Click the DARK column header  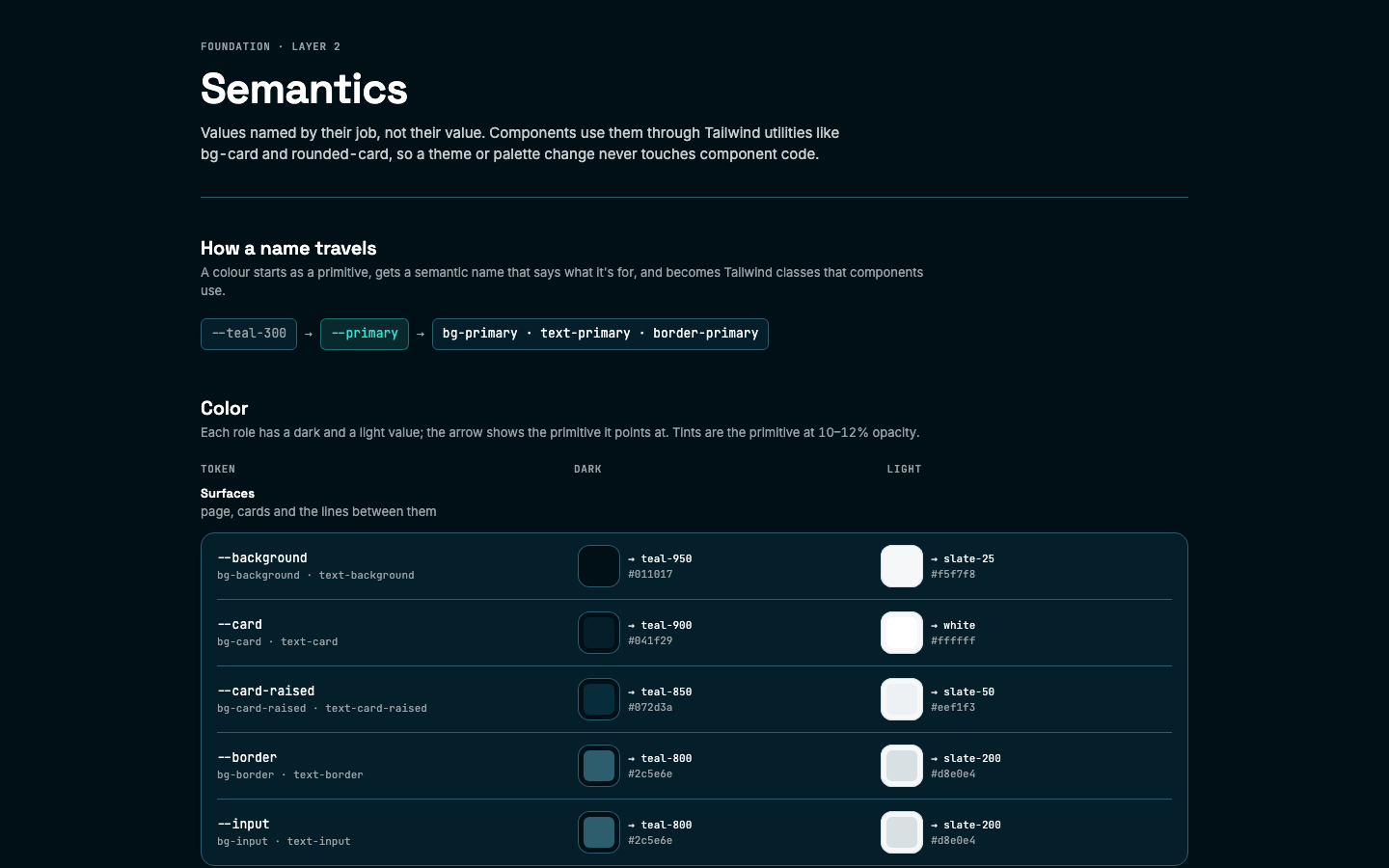[587, 469]
